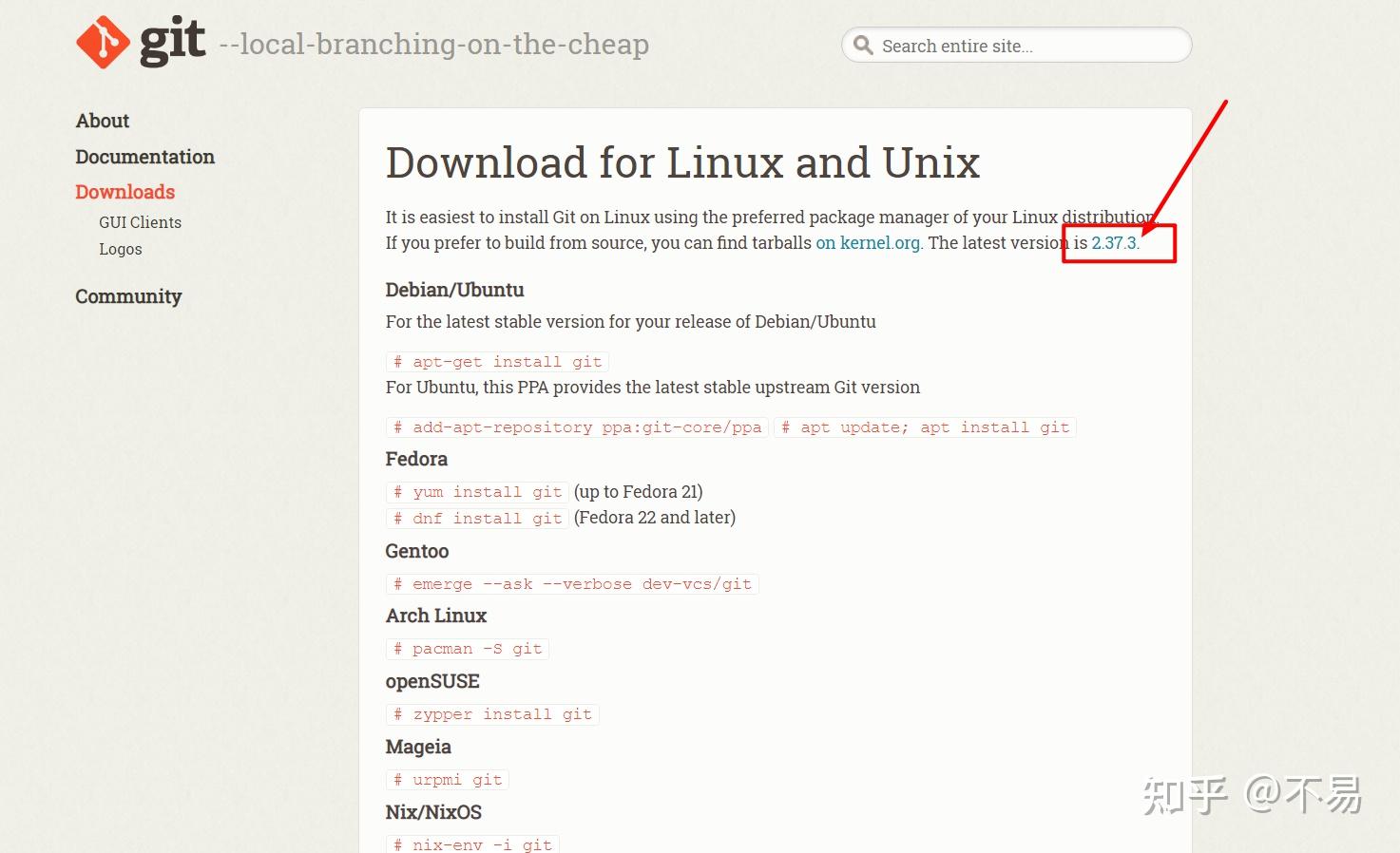Click the Download for Linux and Unix title
Screen dimensions: 1400x853
682,162
